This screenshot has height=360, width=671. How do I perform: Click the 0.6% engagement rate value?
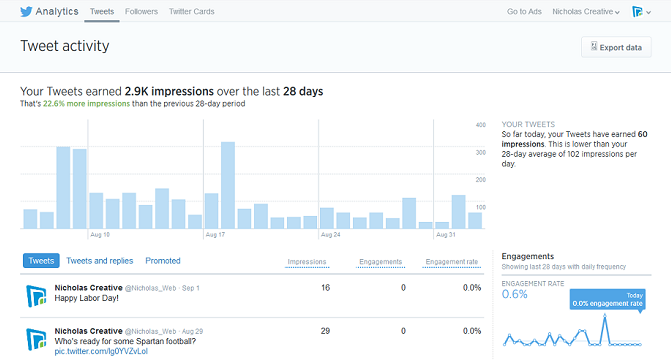[514, 295]
